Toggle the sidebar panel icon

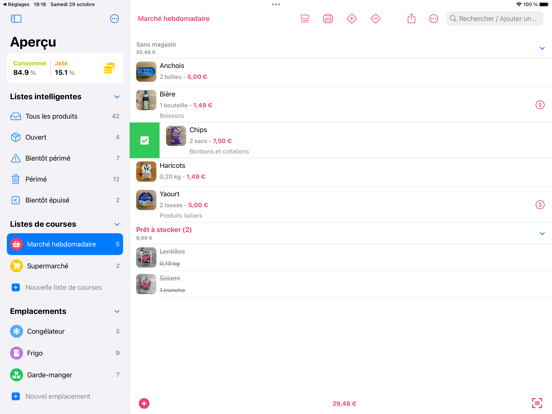(x=16, y=19)
